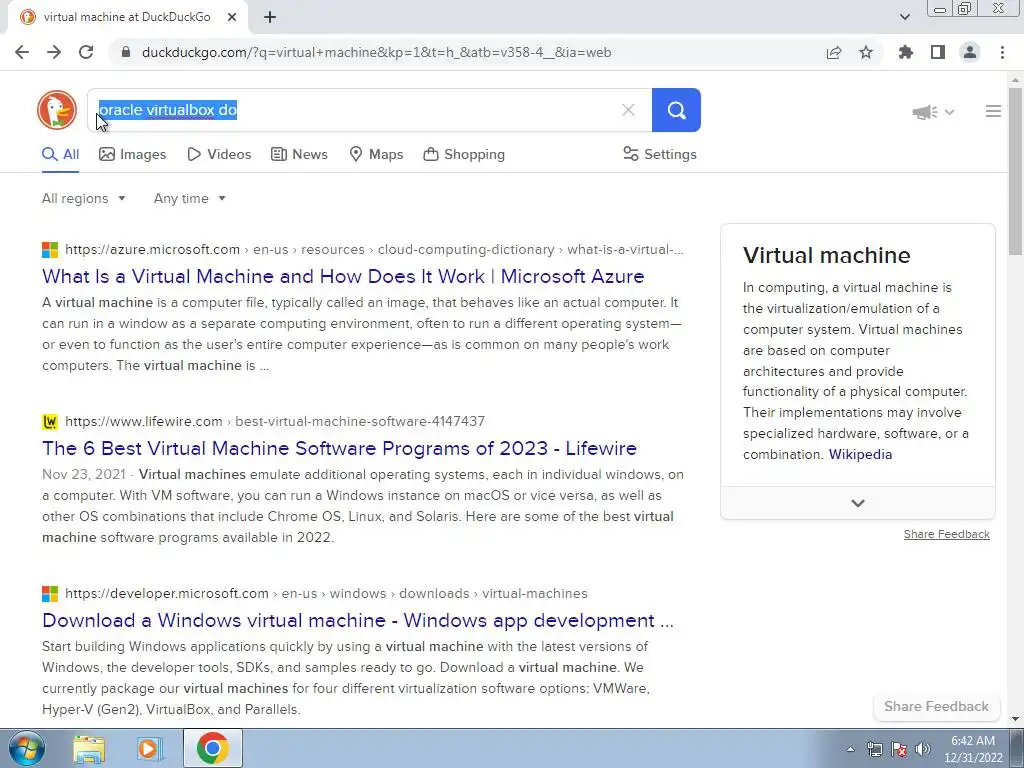Select the All search tab

pyautogui.click(x=61, y=154)
